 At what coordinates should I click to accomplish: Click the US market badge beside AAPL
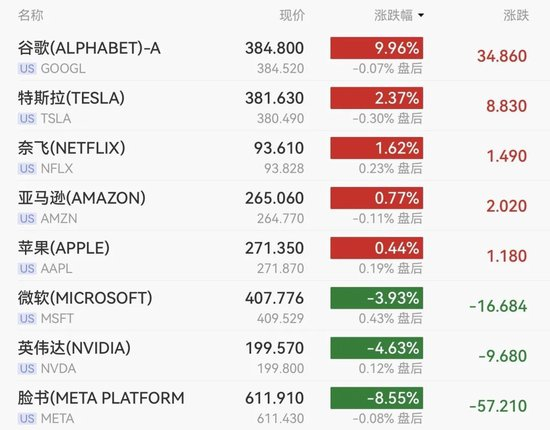click(27, 269)
